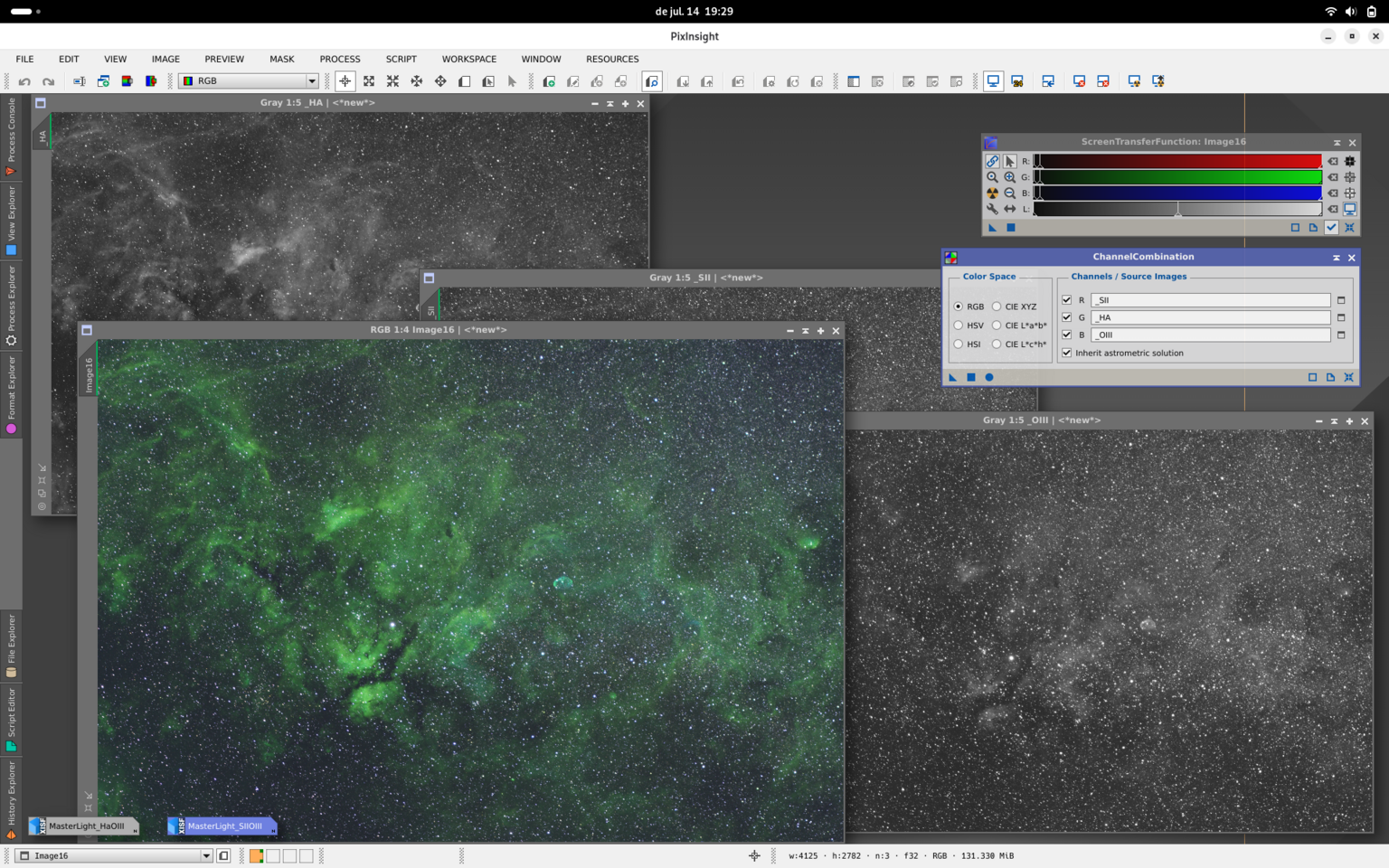Click the Apply Global circle in ChannelCombination
The image size is (1389, 868).
988,377
